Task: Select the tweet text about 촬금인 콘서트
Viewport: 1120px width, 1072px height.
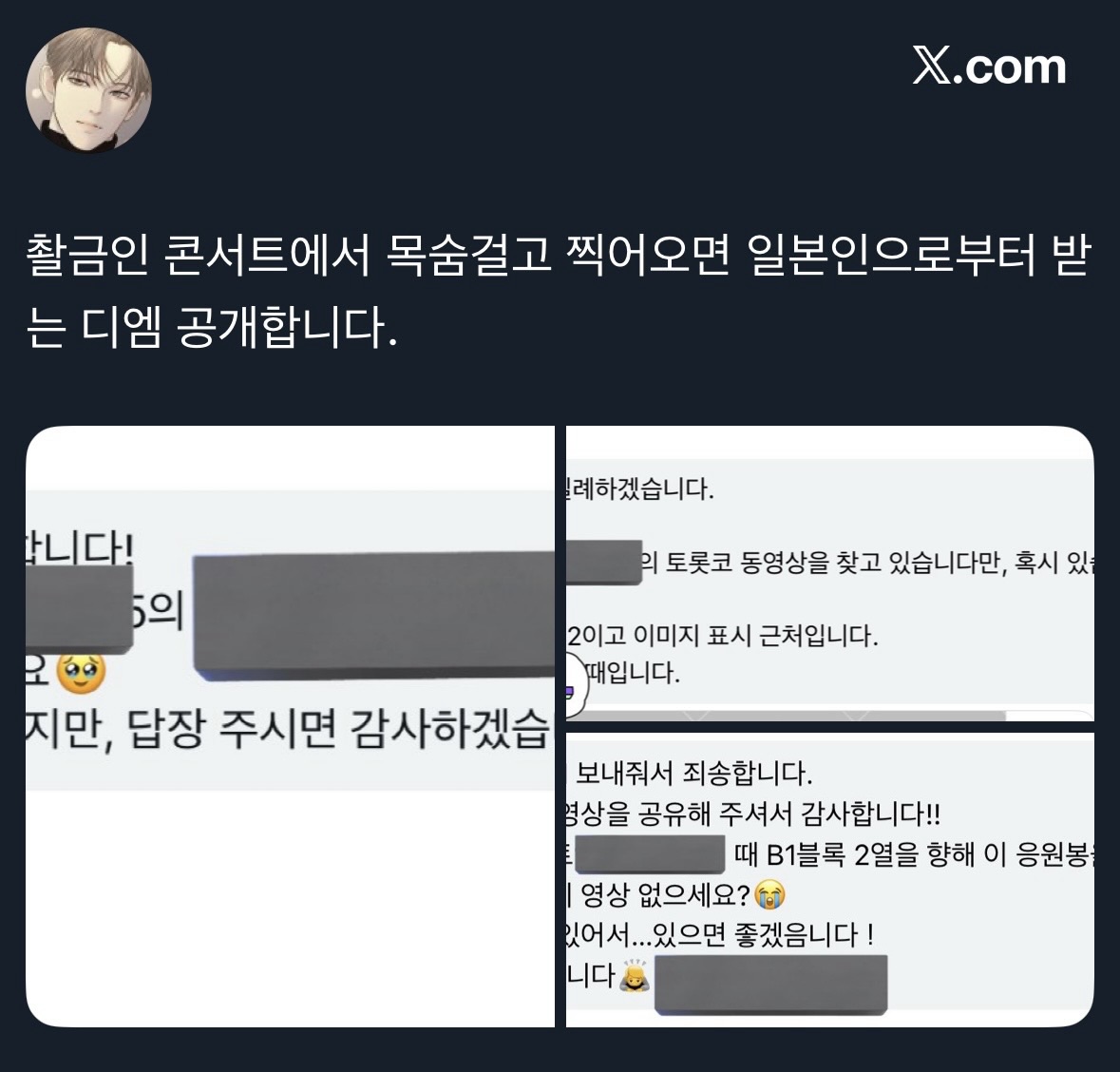Action: pyautogui.click(x=559, y=292)
